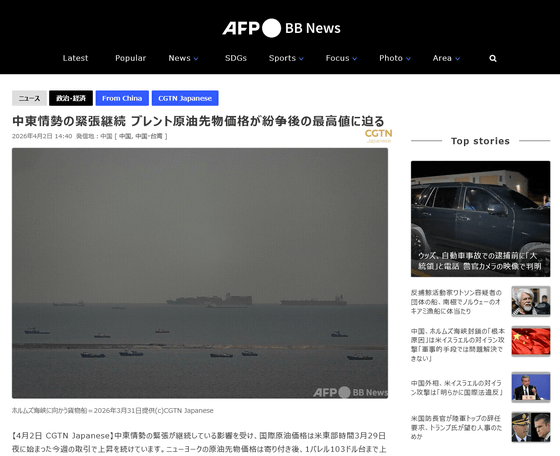The height and width of the screenshot is (456, 560).
Task: Click the CGTN Japanese logo beside the date
Action: coord(378,136)
